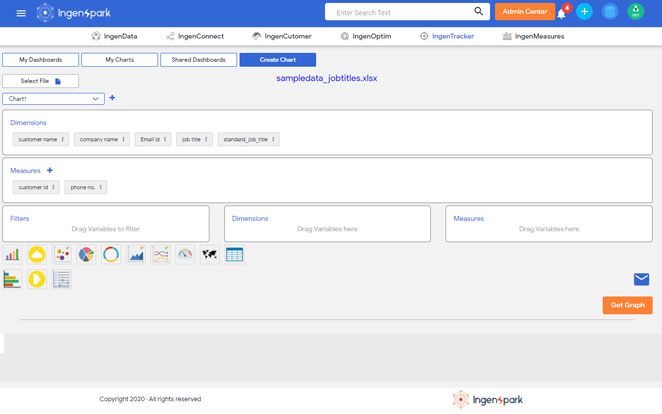
Task: Go to IngenData module
Action: coord(114,36)
